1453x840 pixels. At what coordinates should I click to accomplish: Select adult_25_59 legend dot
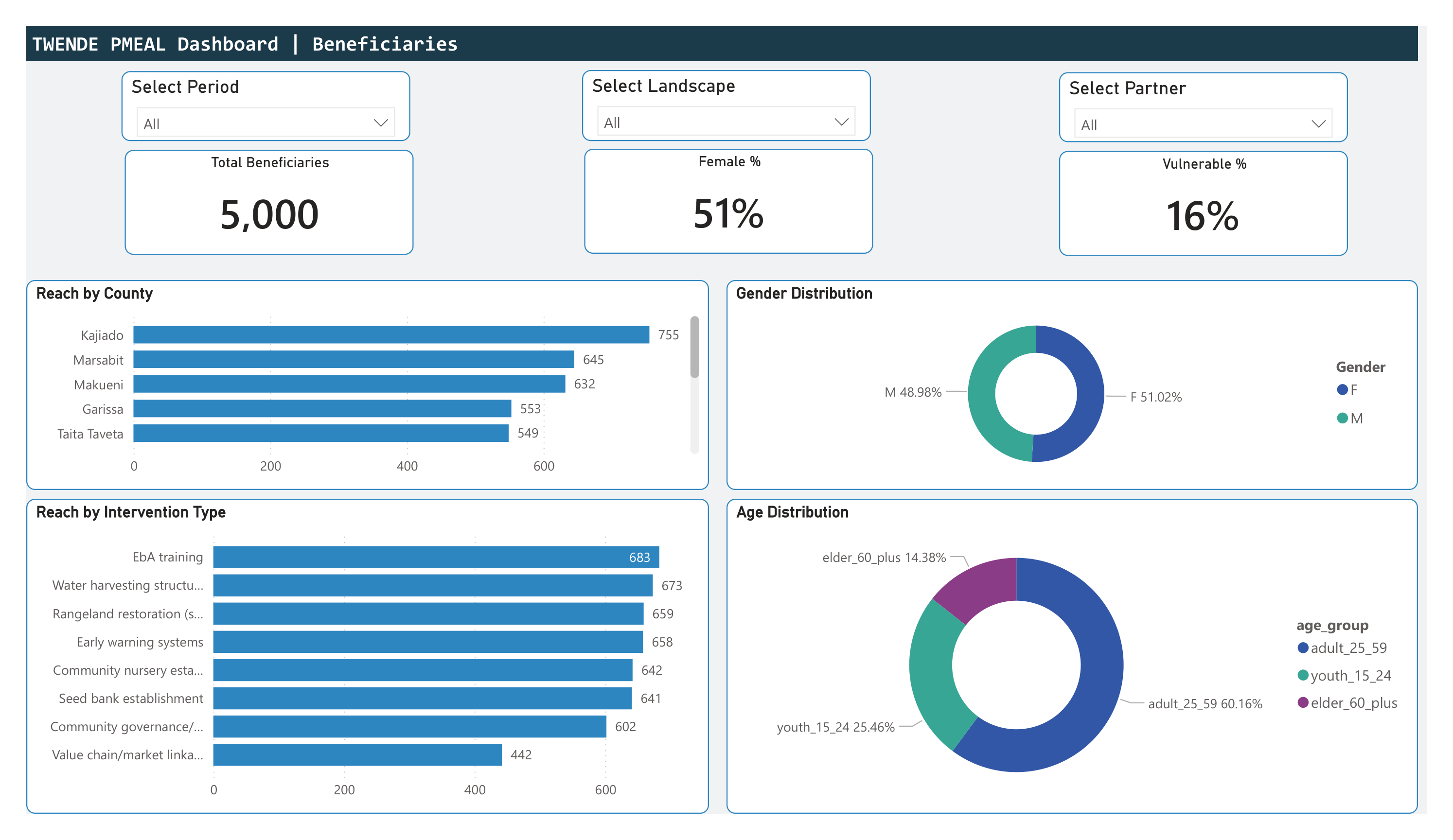pyautogui.click(x=1303, y=647)
